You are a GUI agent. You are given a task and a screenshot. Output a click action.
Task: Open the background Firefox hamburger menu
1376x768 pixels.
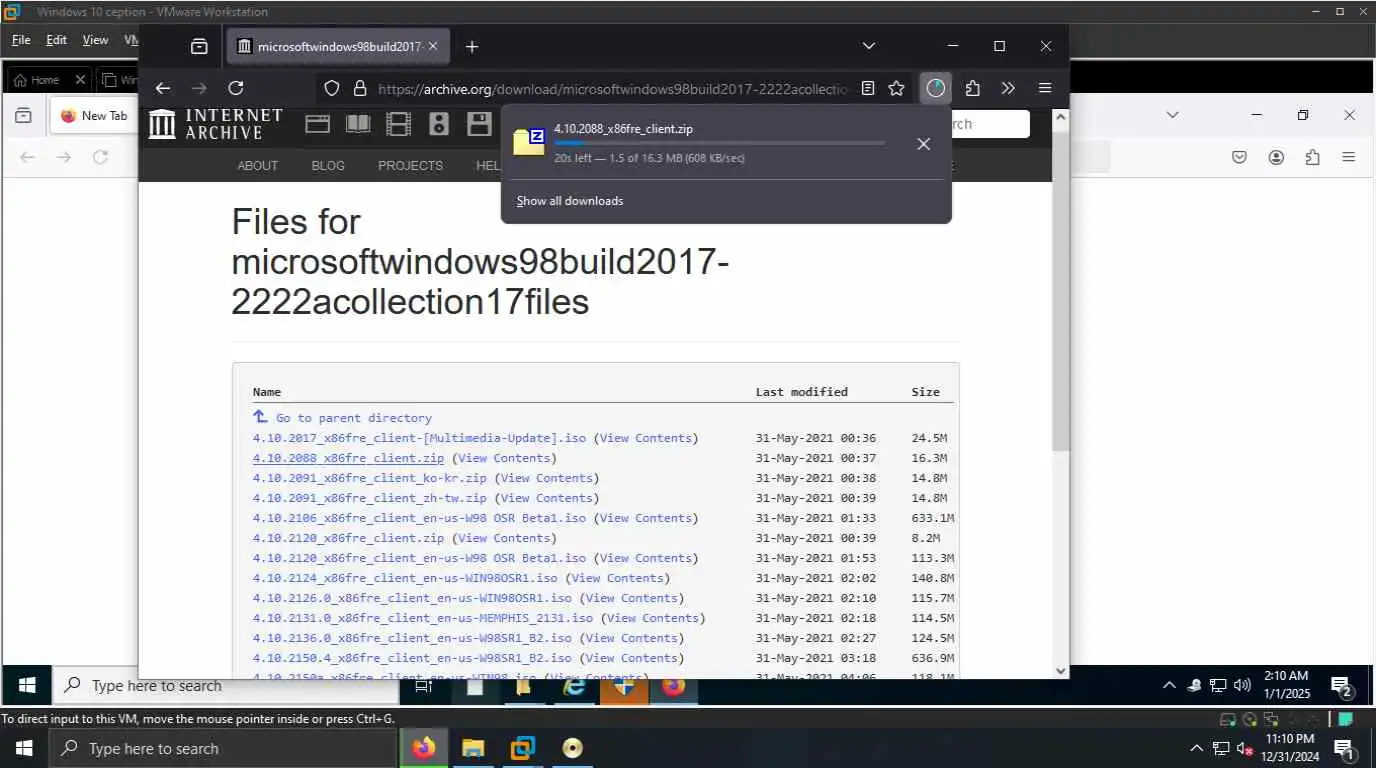(1349, 157)
